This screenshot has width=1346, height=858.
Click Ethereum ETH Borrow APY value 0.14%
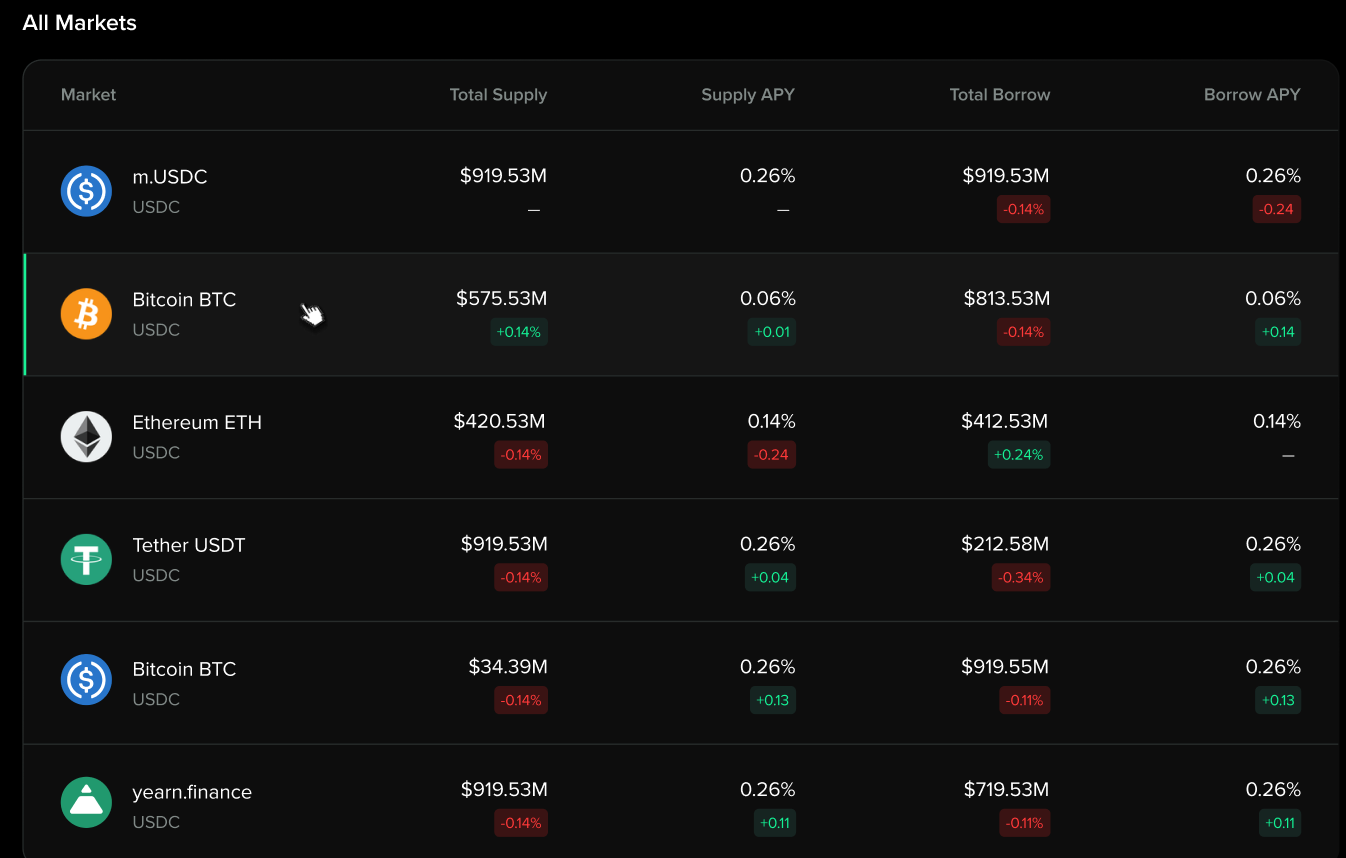tap(1277, 422)
